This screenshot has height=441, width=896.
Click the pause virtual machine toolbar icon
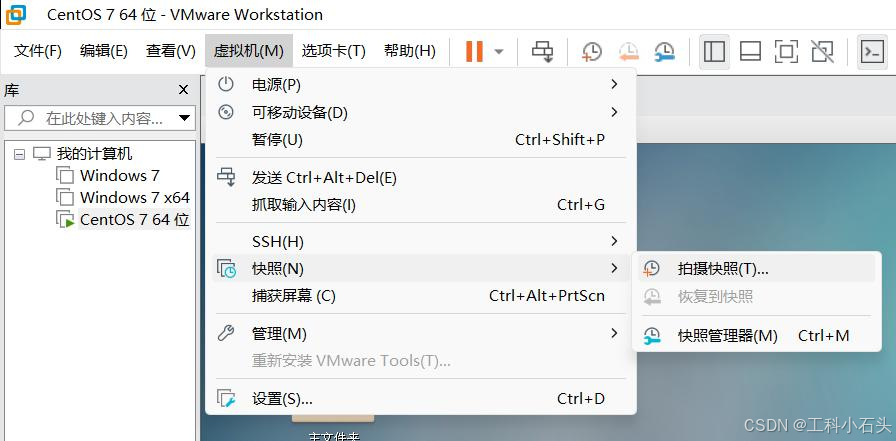tap(474, 51)
